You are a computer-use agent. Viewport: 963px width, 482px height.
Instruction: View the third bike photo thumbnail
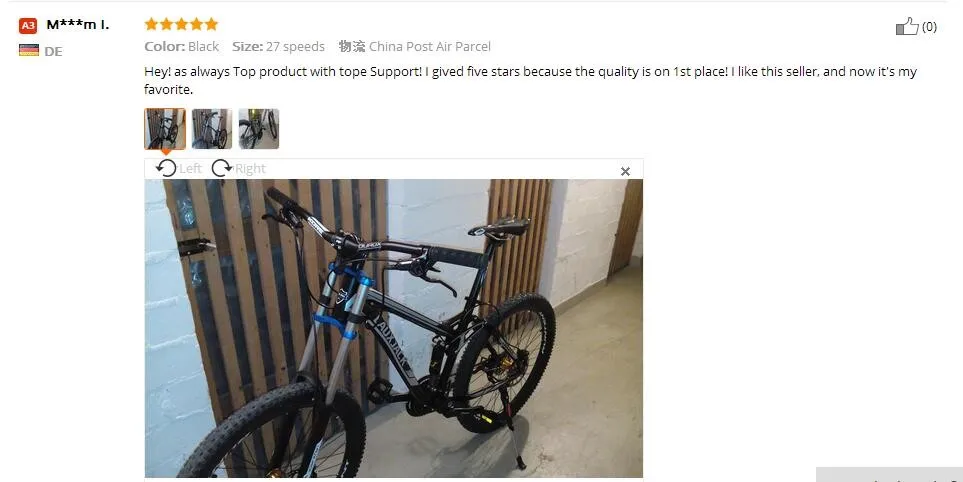click(x=259, y=129)
